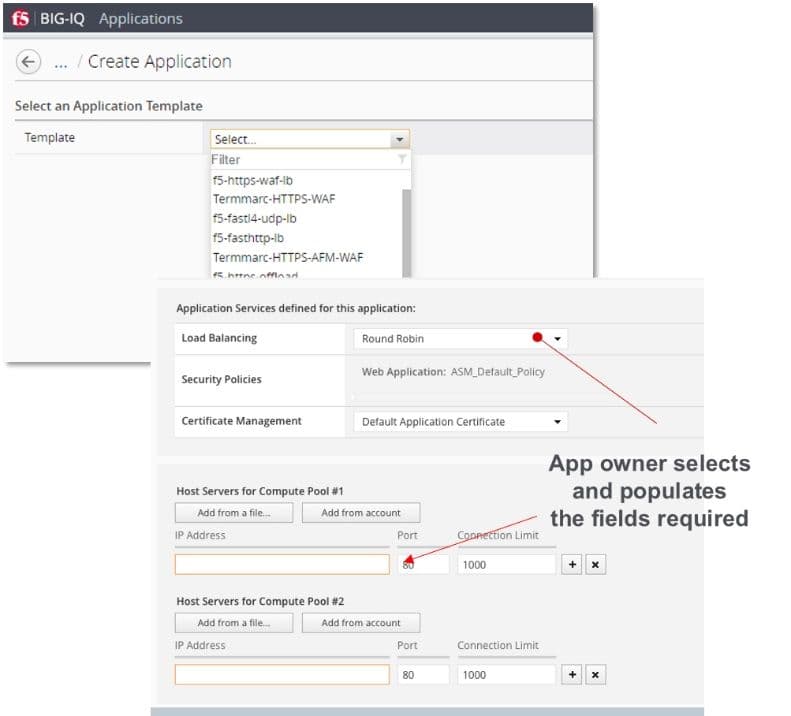Pick the f5-fastl4-udp-lb template
The image size is (791, 716).
[x=255, y=218]
